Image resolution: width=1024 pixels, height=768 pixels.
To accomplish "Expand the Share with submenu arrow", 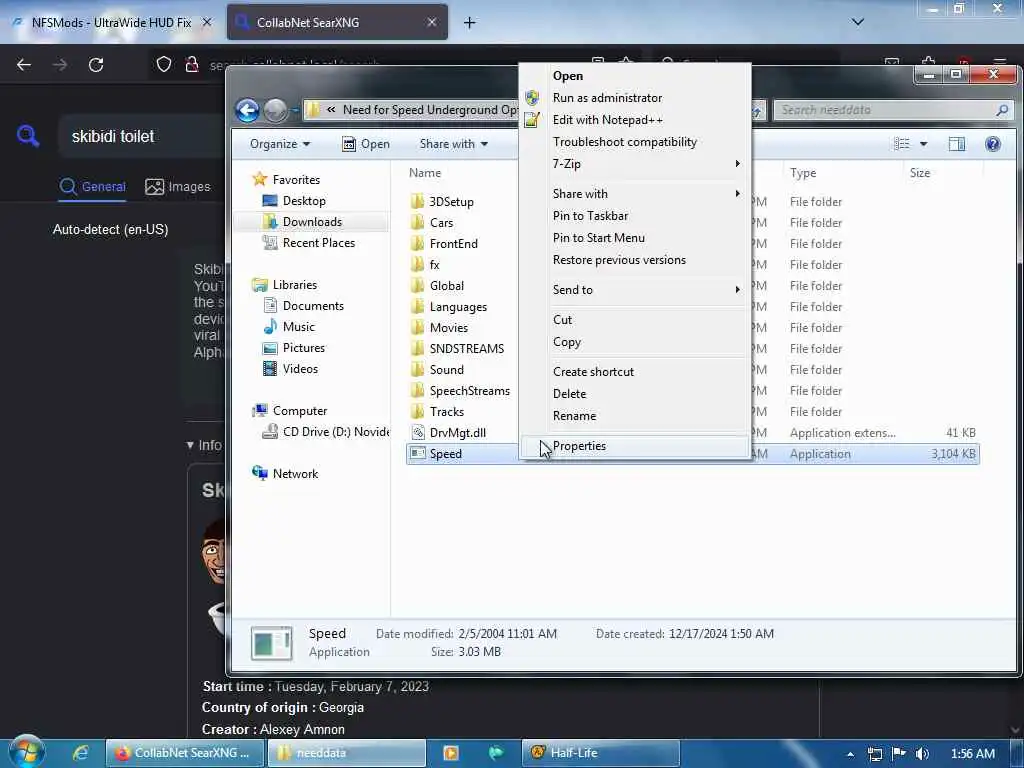I will click(x=737, y=193).
